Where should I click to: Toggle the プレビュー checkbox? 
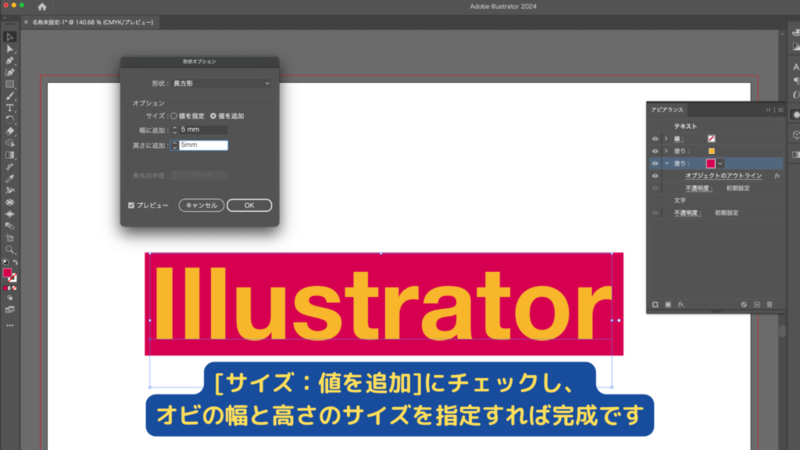point(131,205)
